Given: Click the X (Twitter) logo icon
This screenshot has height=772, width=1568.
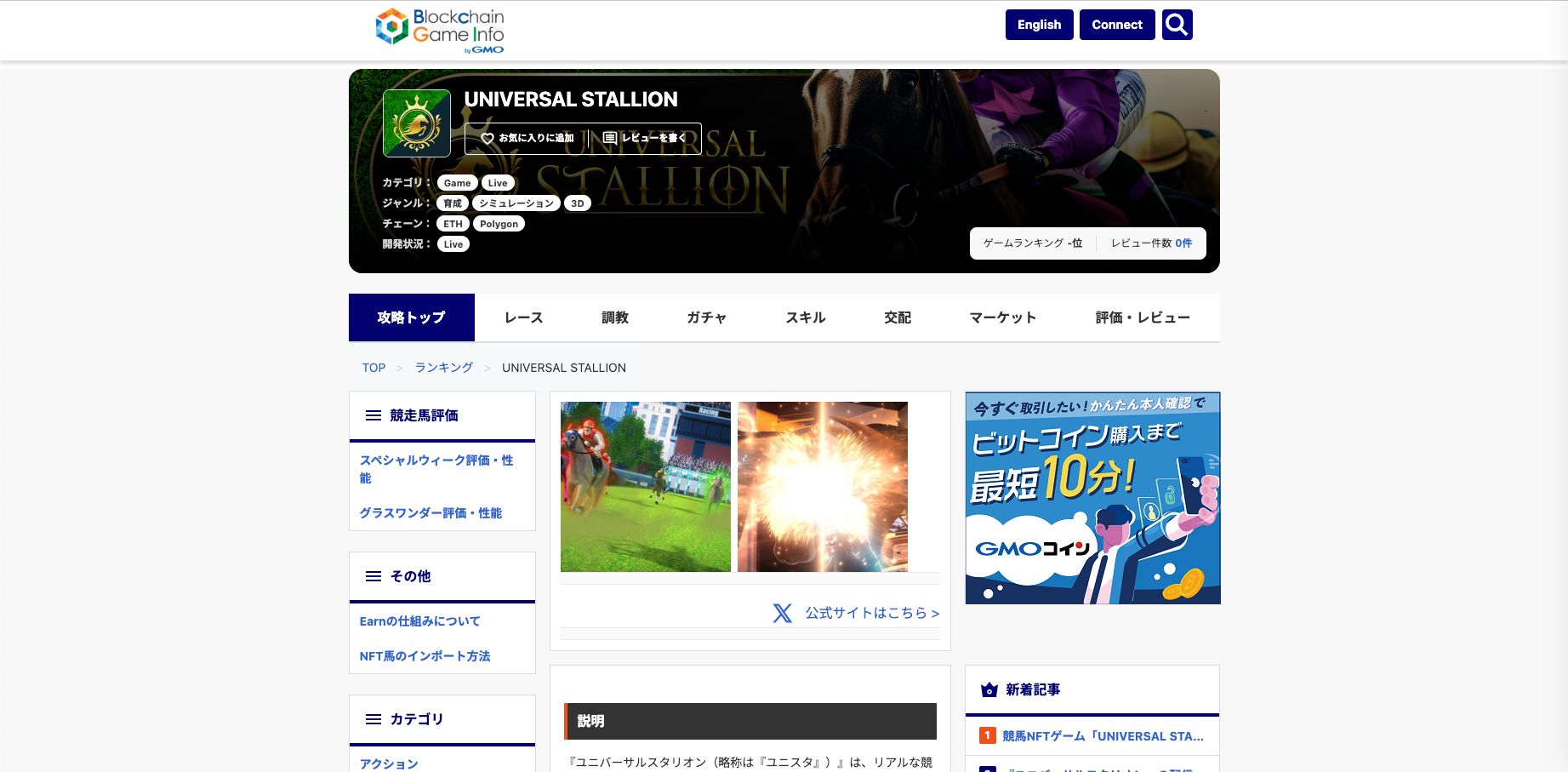Looking at the screenshot, I should click(783, 613).
